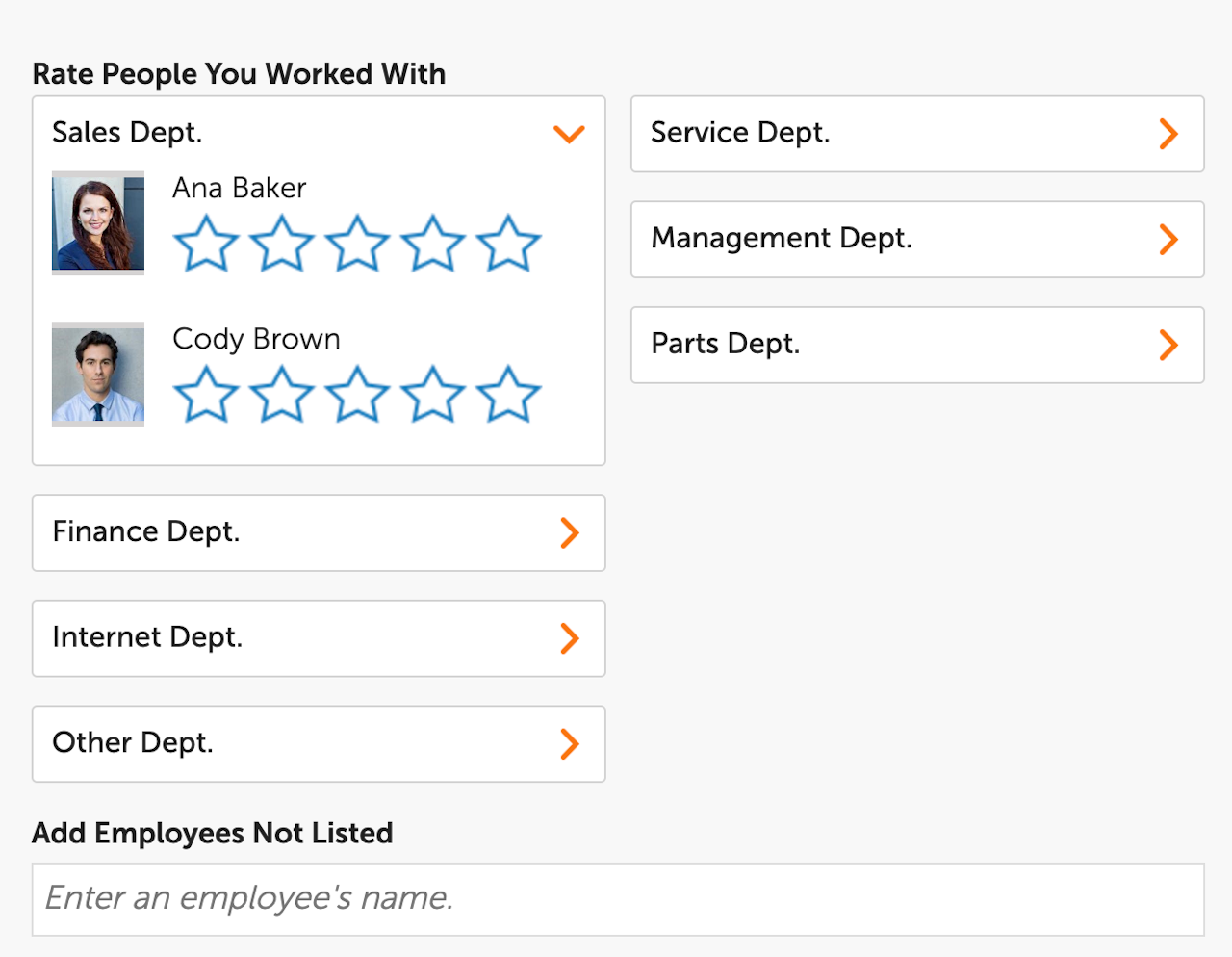Image resolution: width=1232 pixels, height=957 pixels.
Task: Click the Ana Baker name label
Action: pyautogui.click(x=239, y=188)
